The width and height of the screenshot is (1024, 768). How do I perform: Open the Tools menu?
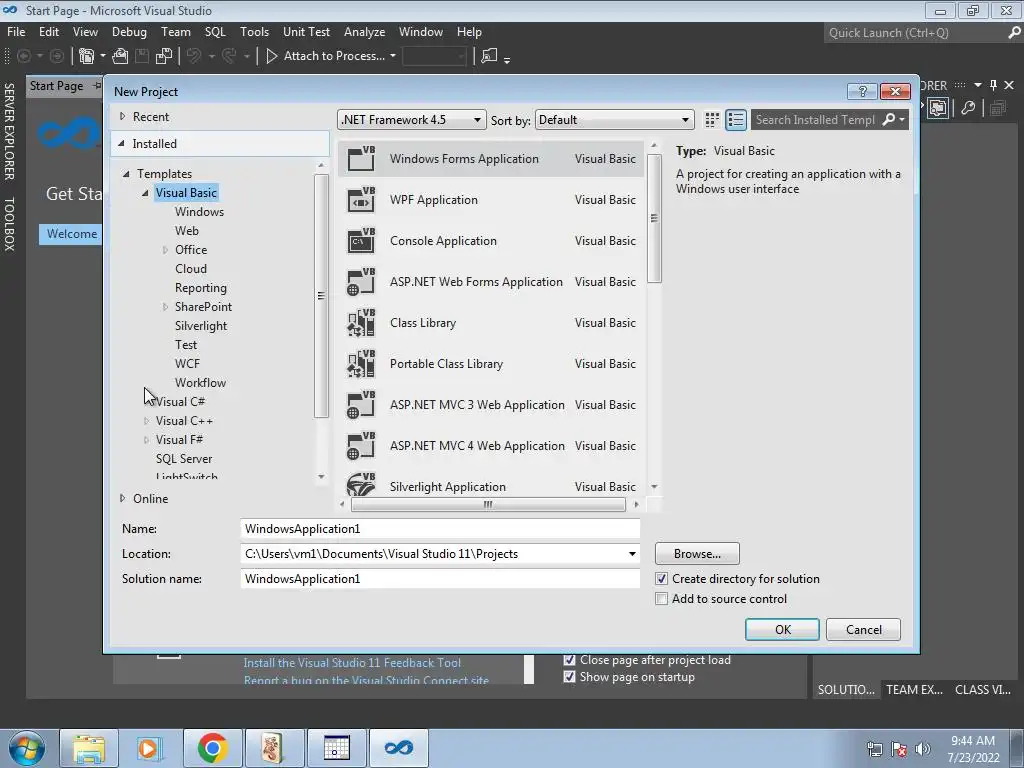[x=254, y=31]
